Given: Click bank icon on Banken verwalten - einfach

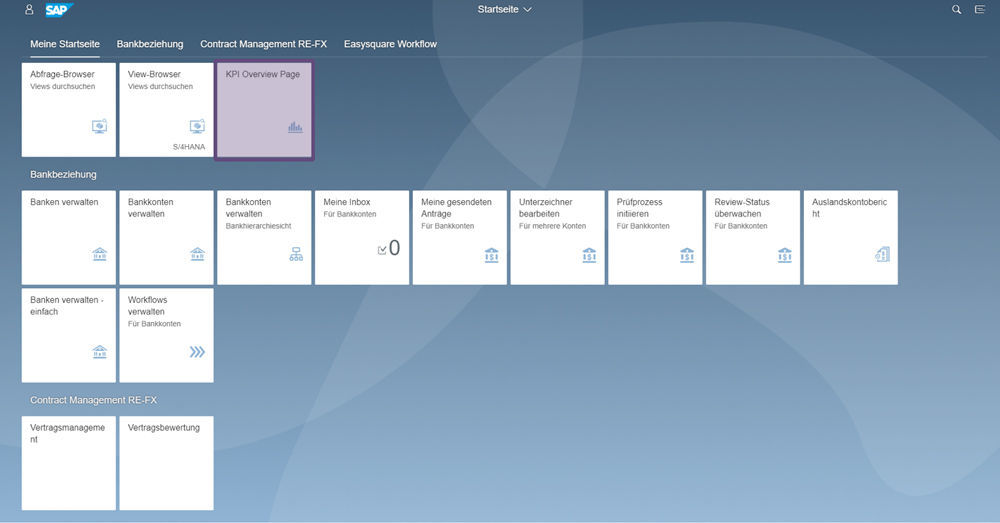Looking at the screenshot, I should tap(99, 352).
